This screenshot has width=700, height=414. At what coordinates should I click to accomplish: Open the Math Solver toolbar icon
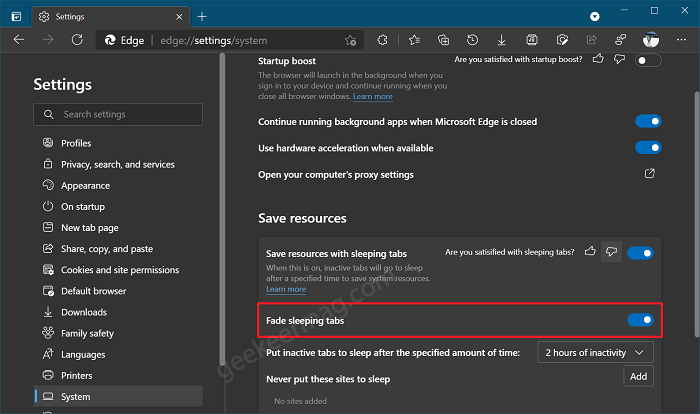[x=532, y=40]
